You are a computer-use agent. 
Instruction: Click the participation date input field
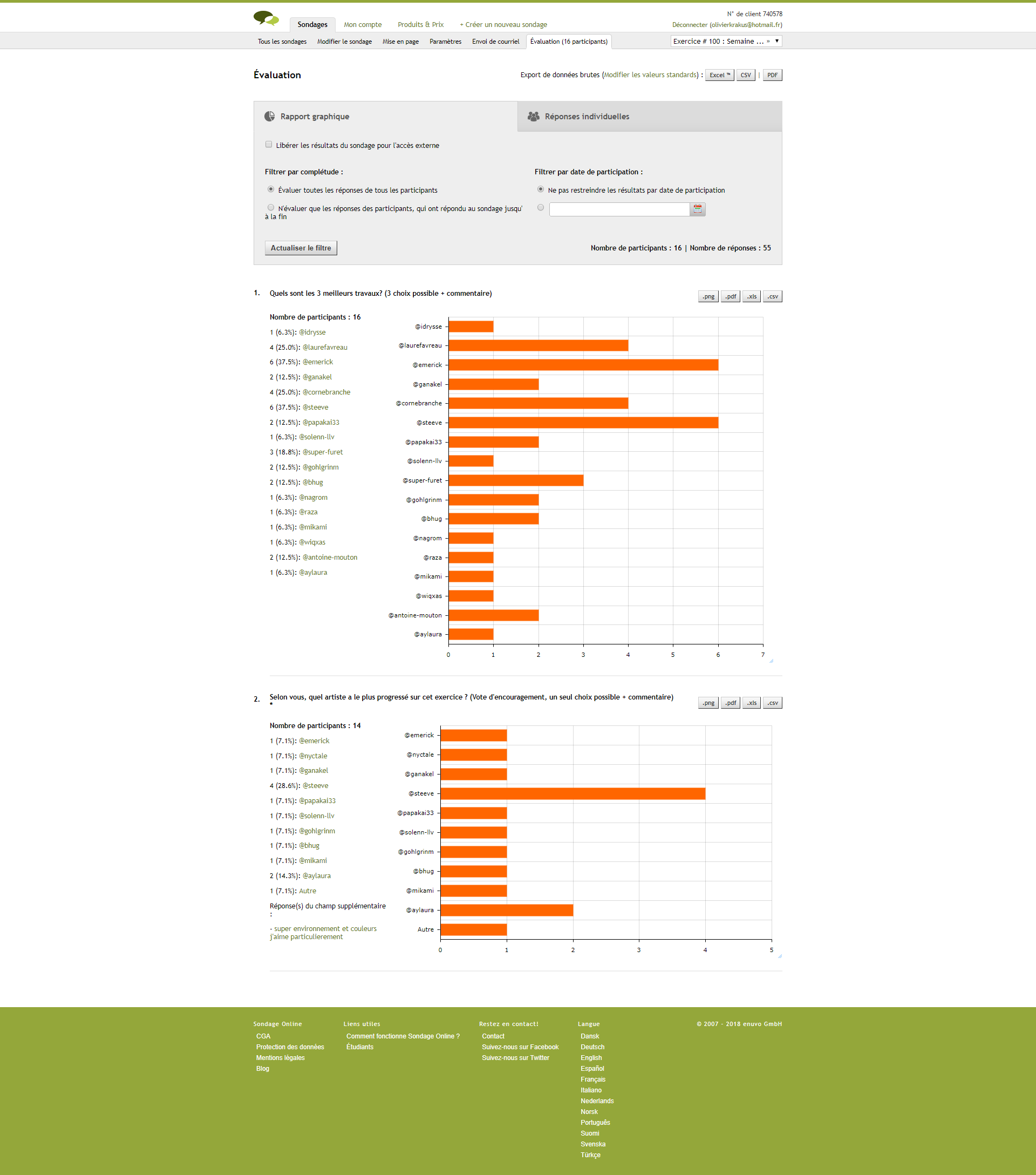coord(619,209)
